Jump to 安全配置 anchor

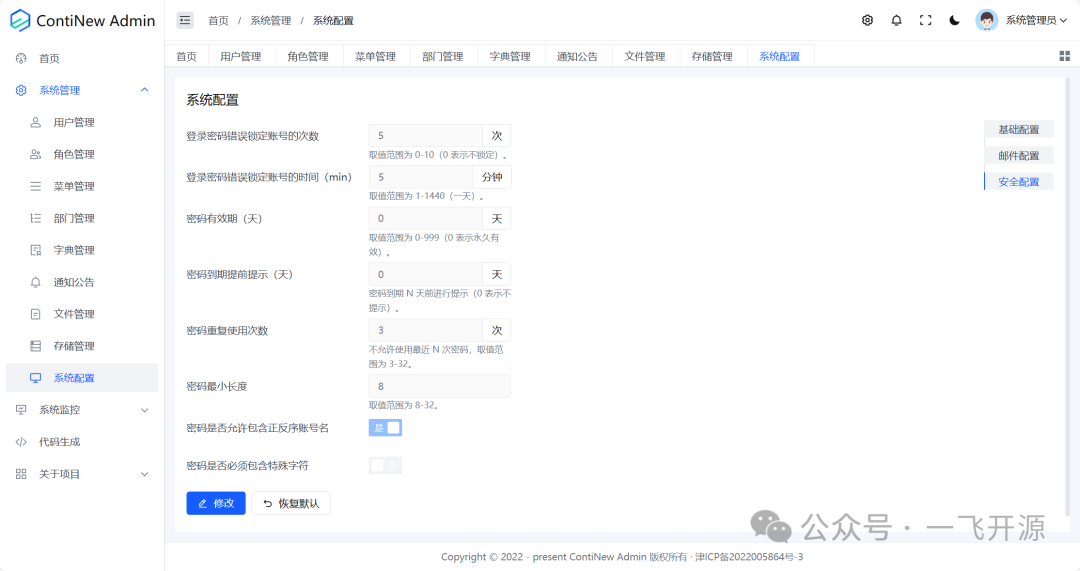coord(1019,182)
